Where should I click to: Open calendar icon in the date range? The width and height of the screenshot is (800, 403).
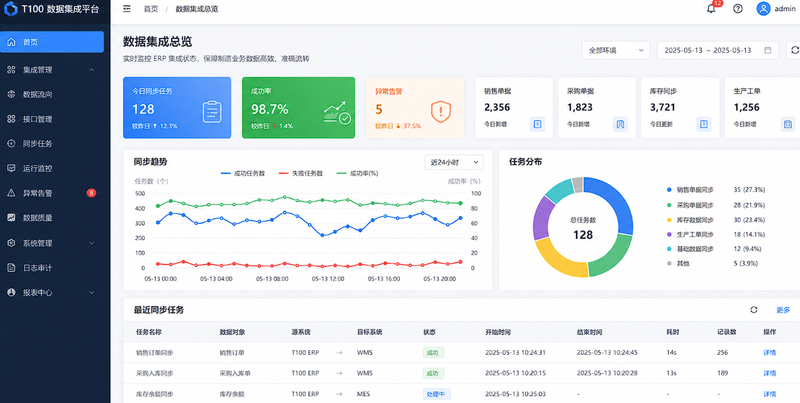pos(768,51)
